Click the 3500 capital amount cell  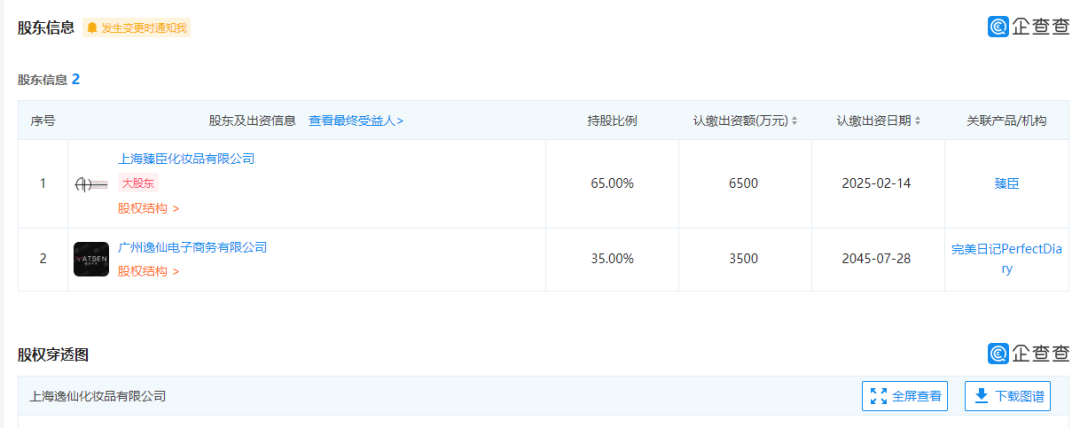coord(745,259)
